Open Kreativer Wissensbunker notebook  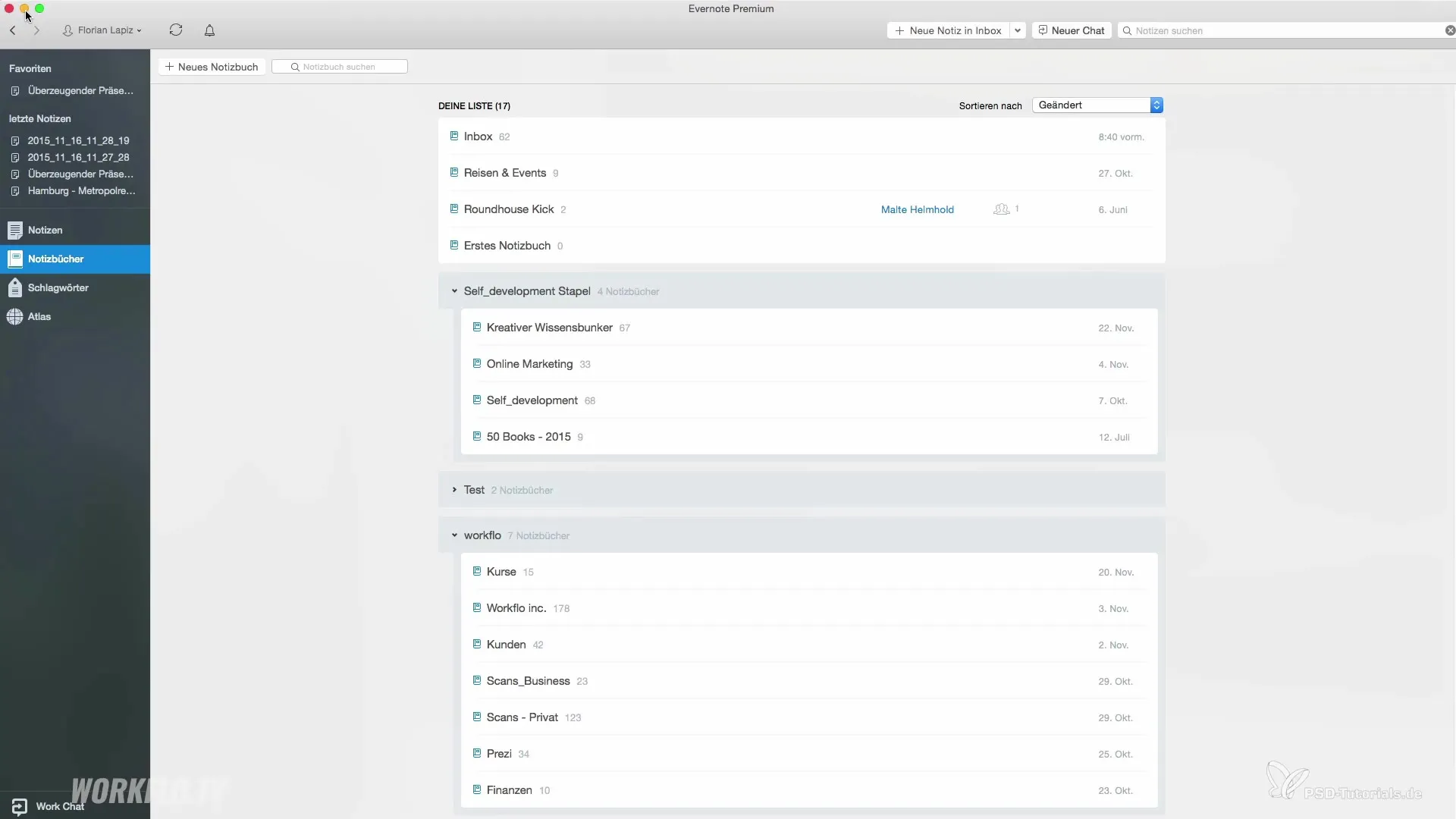pyautogui.click(x=809, y=328)
